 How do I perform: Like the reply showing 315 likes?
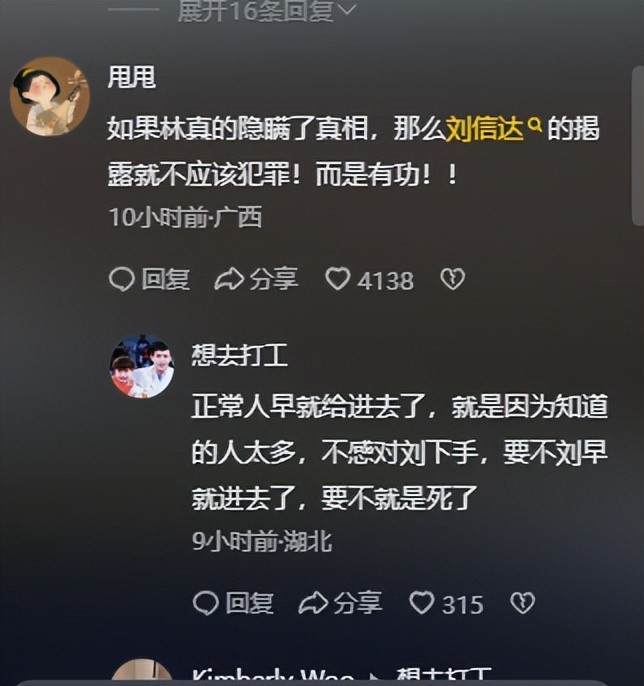(422, 603)
